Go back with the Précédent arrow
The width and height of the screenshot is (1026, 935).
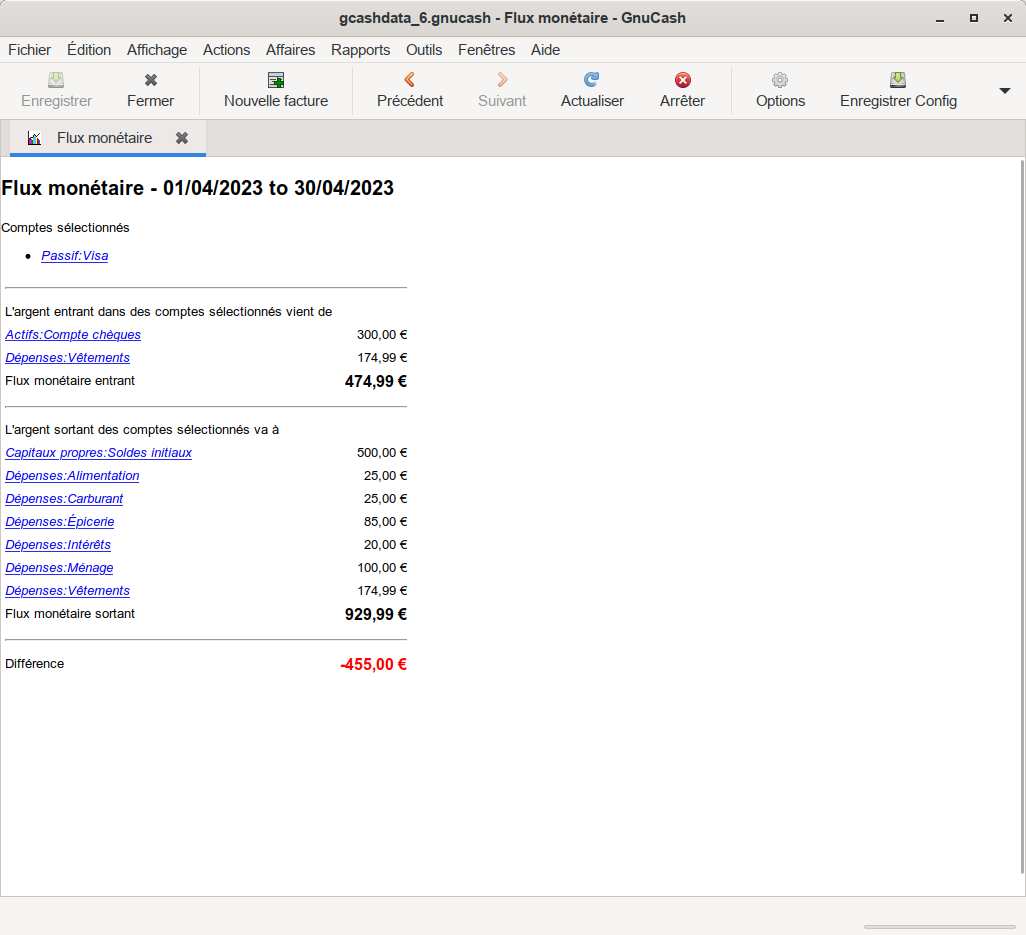[409, 81]
